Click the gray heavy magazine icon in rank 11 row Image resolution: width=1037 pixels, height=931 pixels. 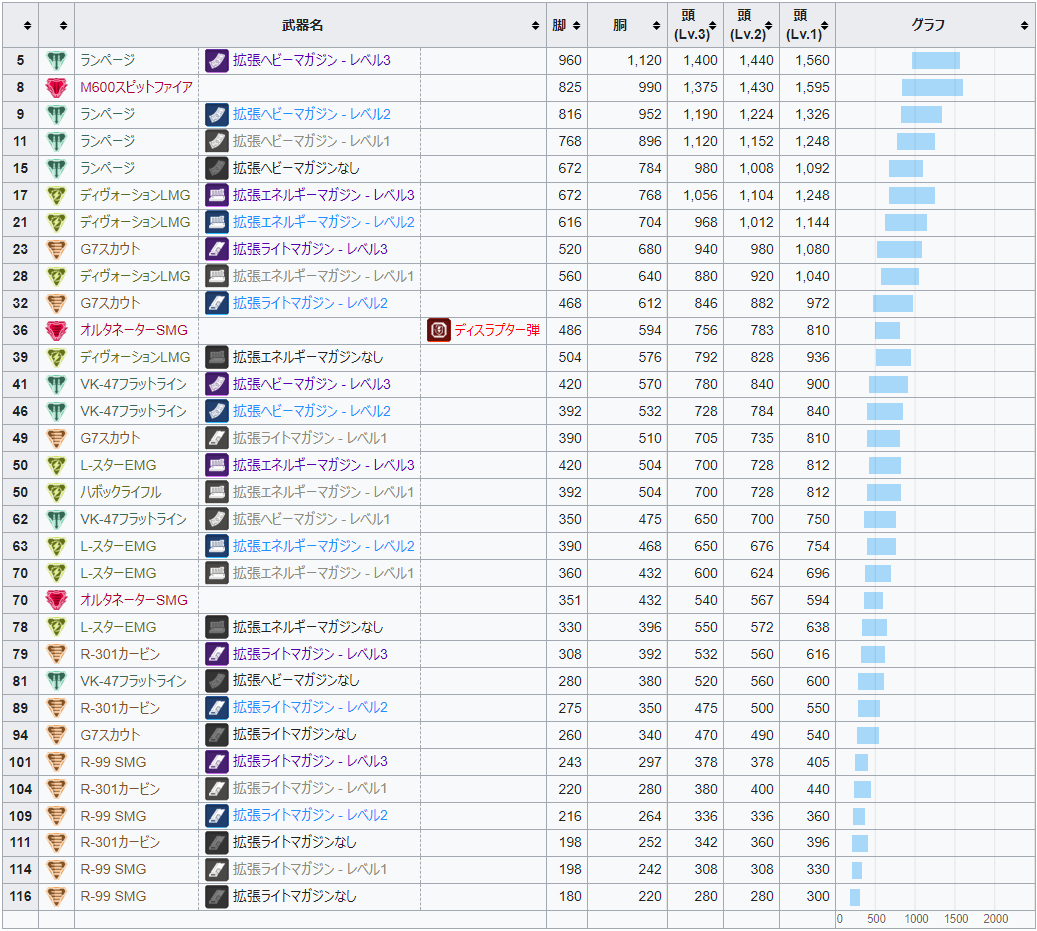[216, 142]
